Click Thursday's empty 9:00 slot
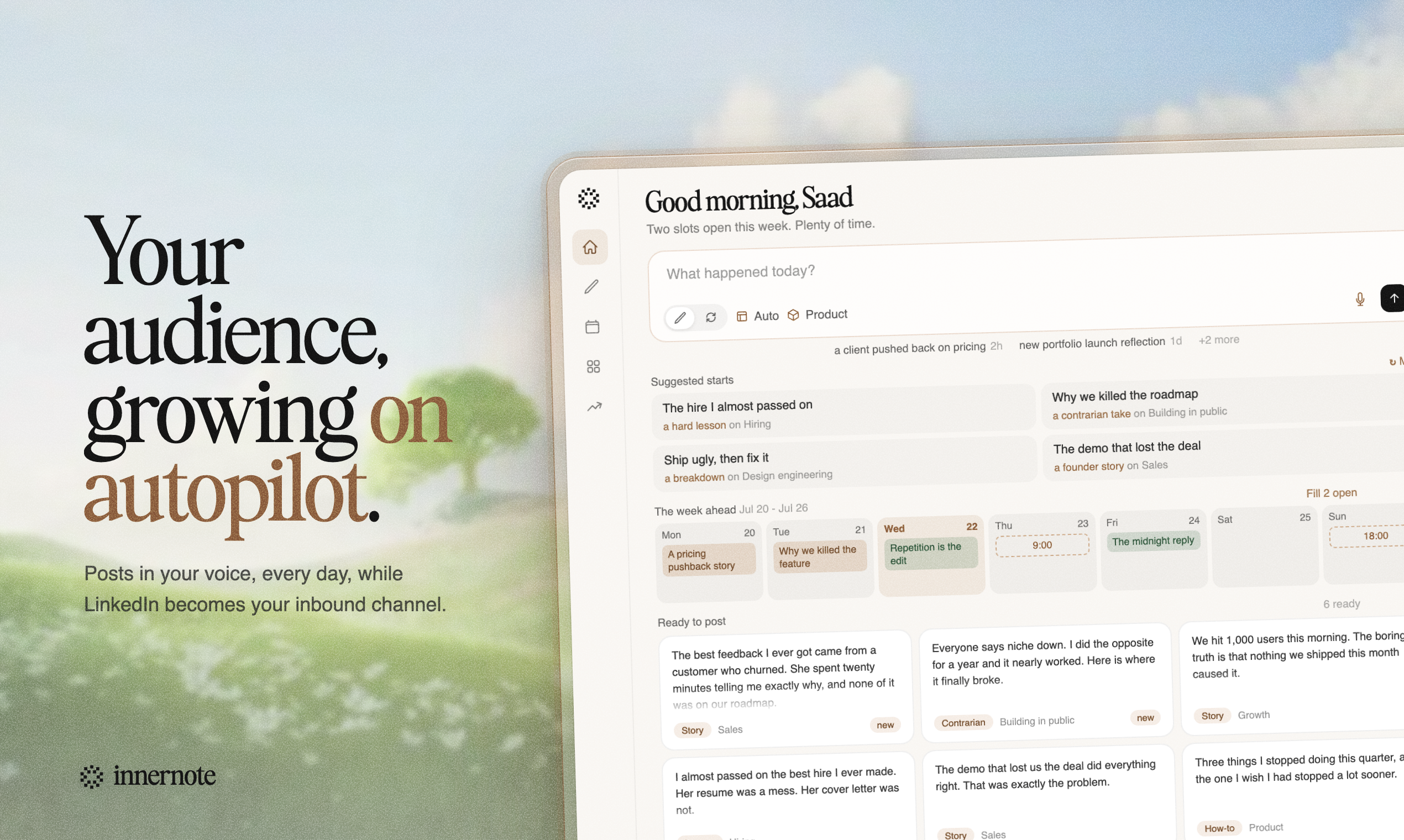The height and width of the screenshot is (840, 1404). (1042, 545)
